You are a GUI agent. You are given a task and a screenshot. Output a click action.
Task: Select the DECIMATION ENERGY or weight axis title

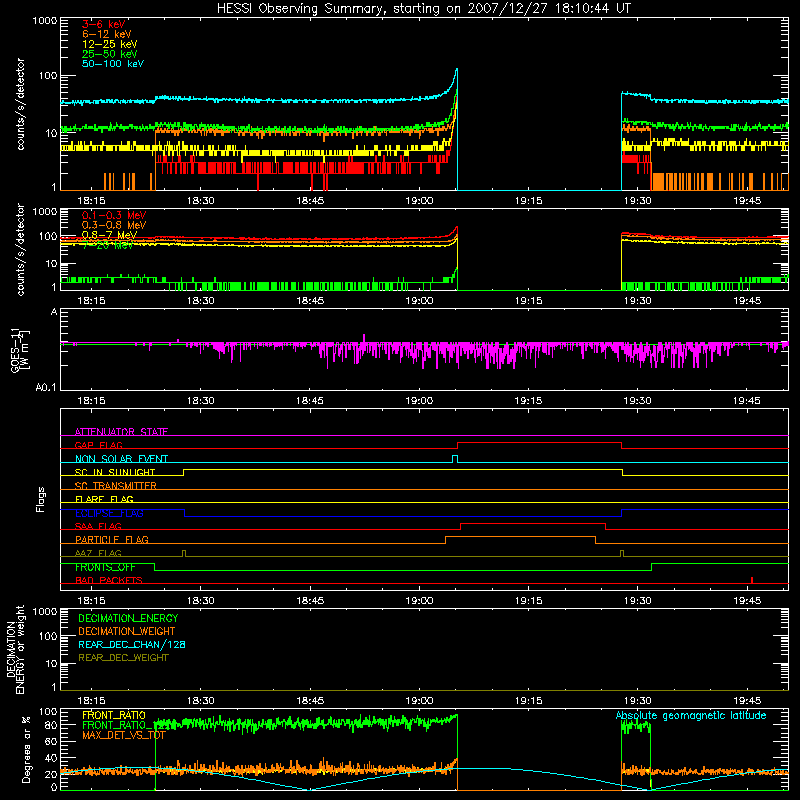tap(15, 649)
